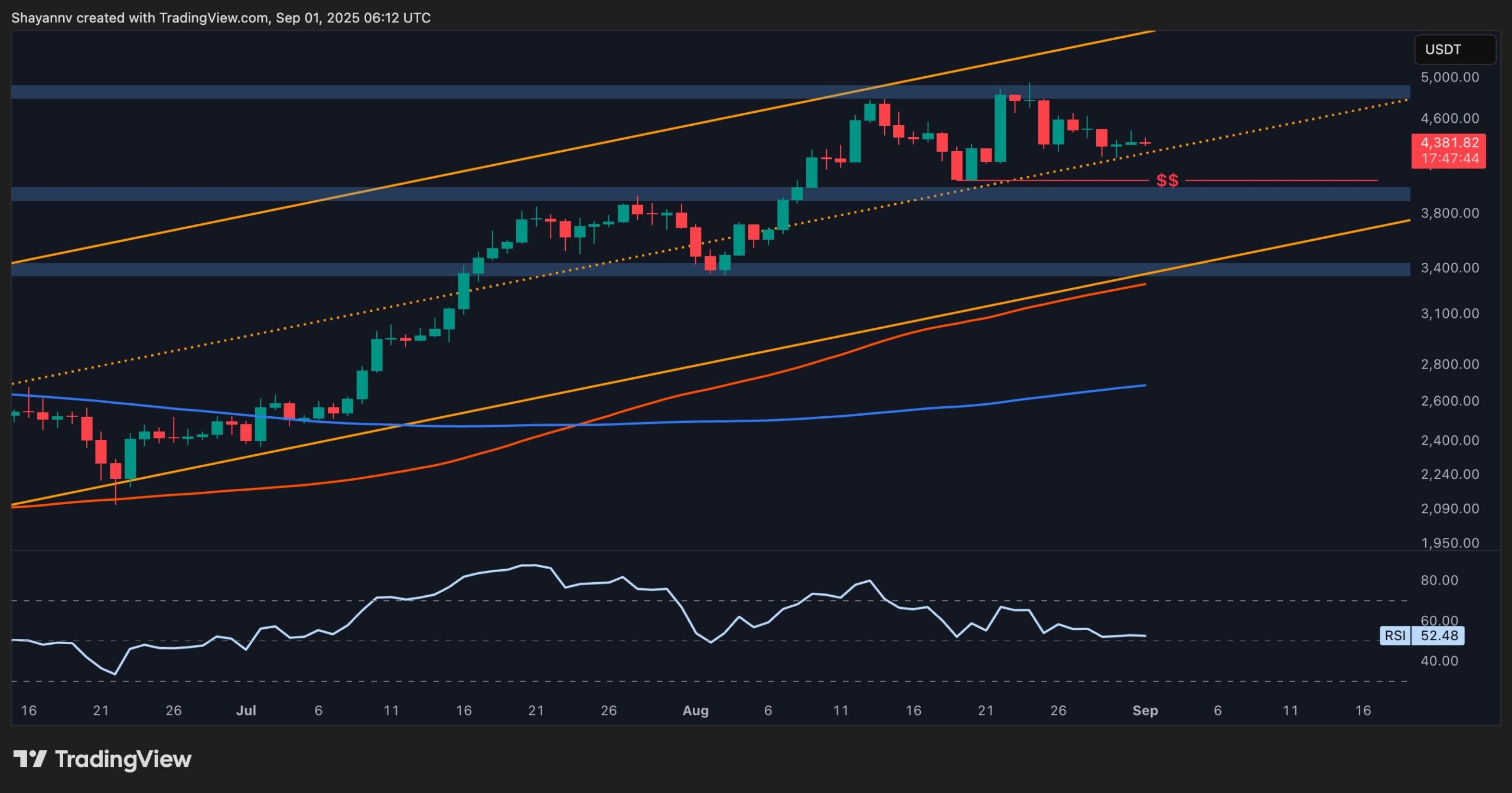This screenshot has height=793, width=1512.
Task: Click the Aug date axis label
Action: [x=695, y=710]
